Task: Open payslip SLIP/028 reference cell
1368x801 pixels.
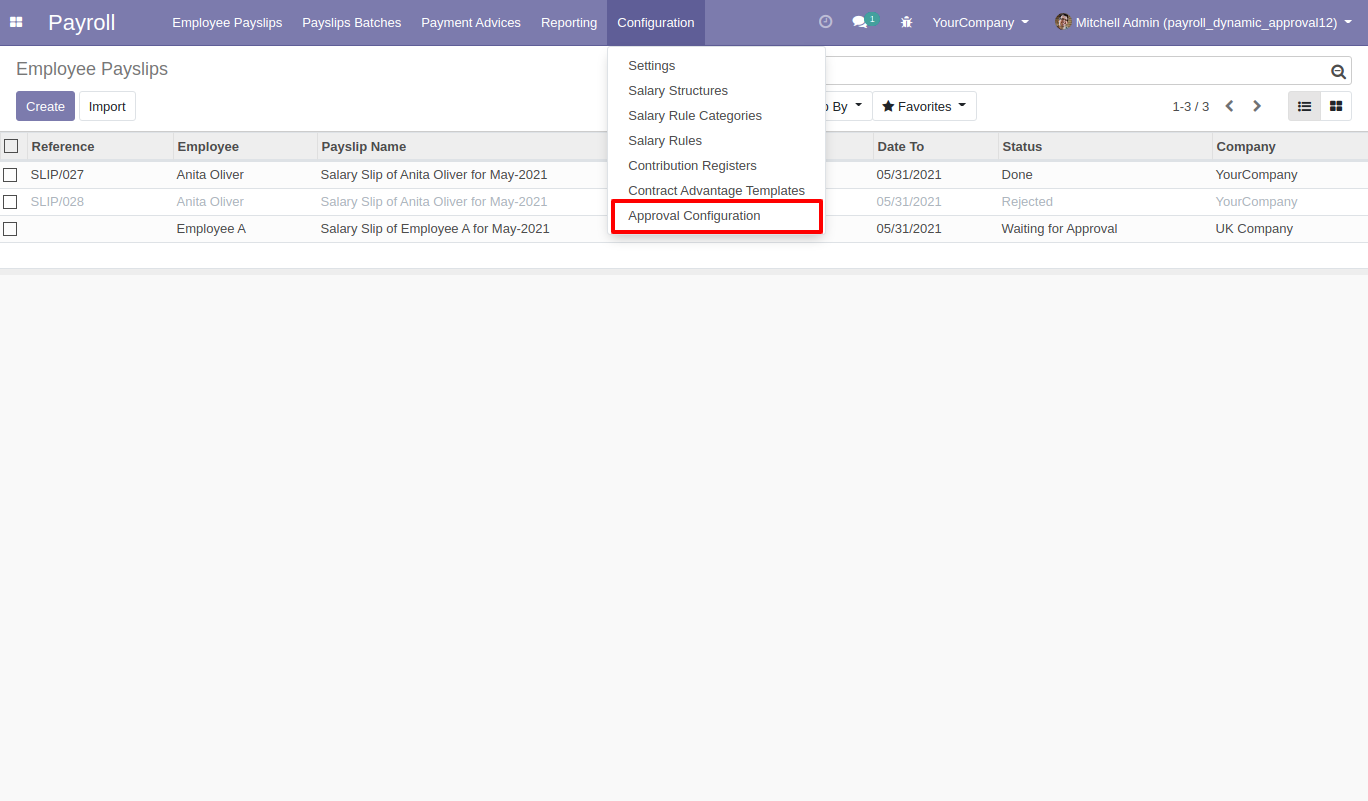Action: (100, 202)
